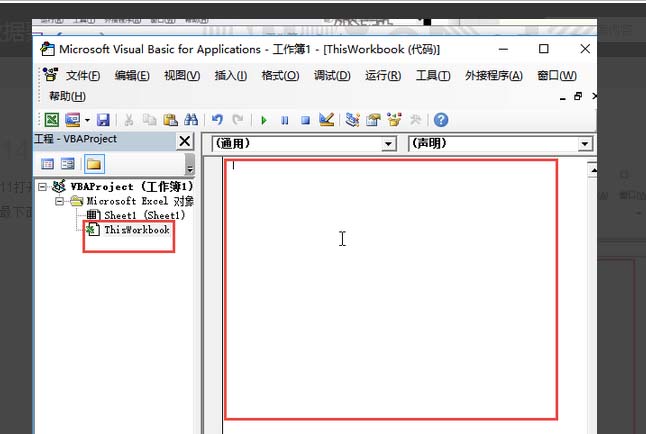
Task: Open the 插入(I) menu
Action: [231, 75]
